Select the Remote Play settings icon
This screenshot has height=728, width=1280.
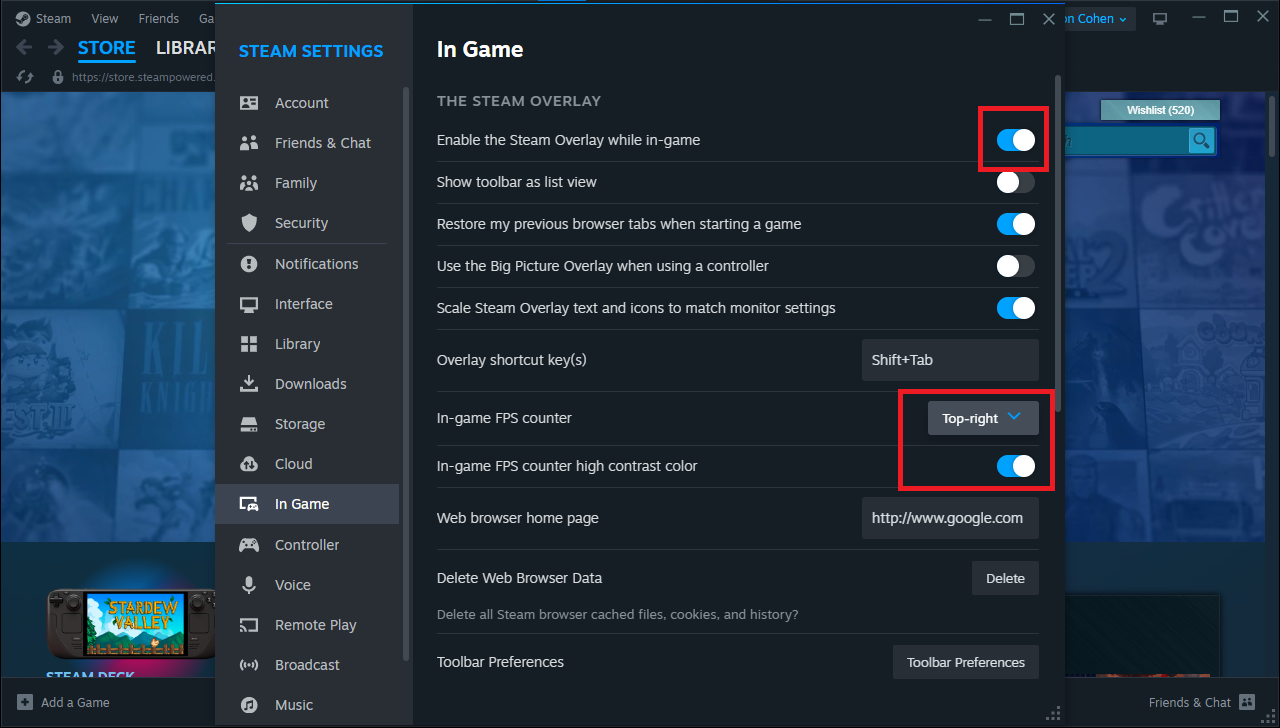[x=248, y=624]
